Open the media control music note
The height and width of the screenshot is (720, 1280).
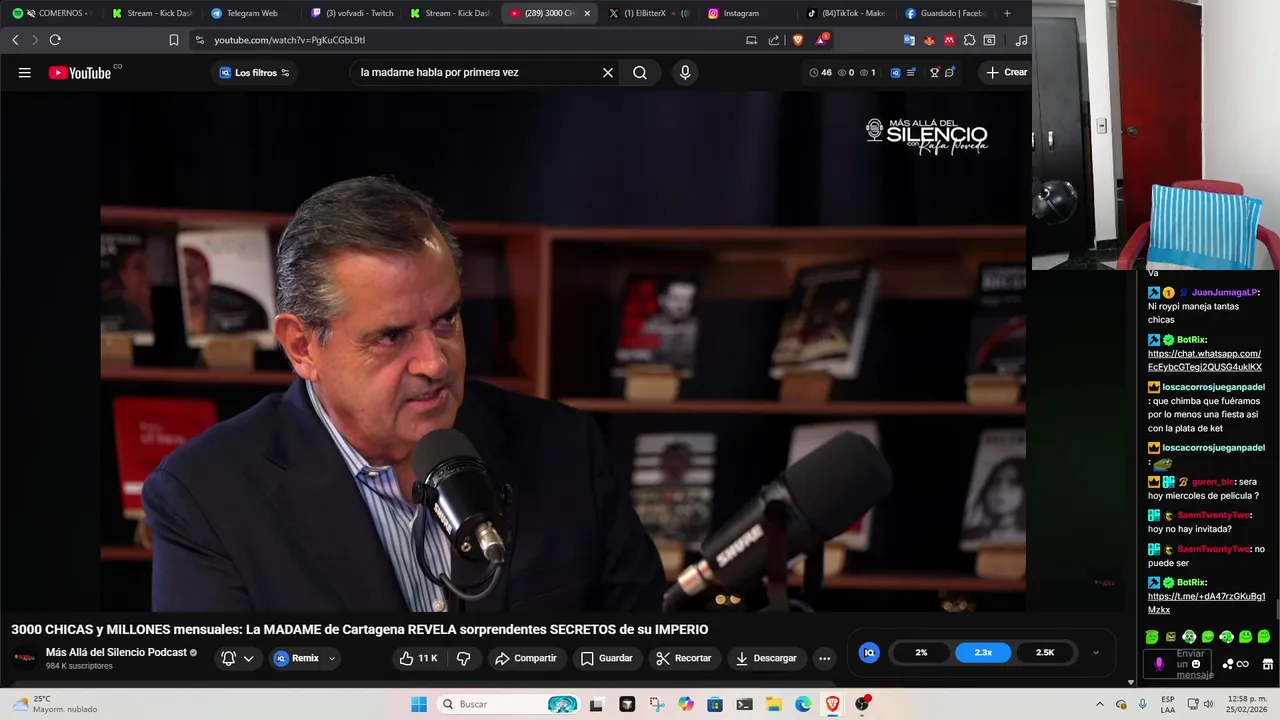(1021, 40)
